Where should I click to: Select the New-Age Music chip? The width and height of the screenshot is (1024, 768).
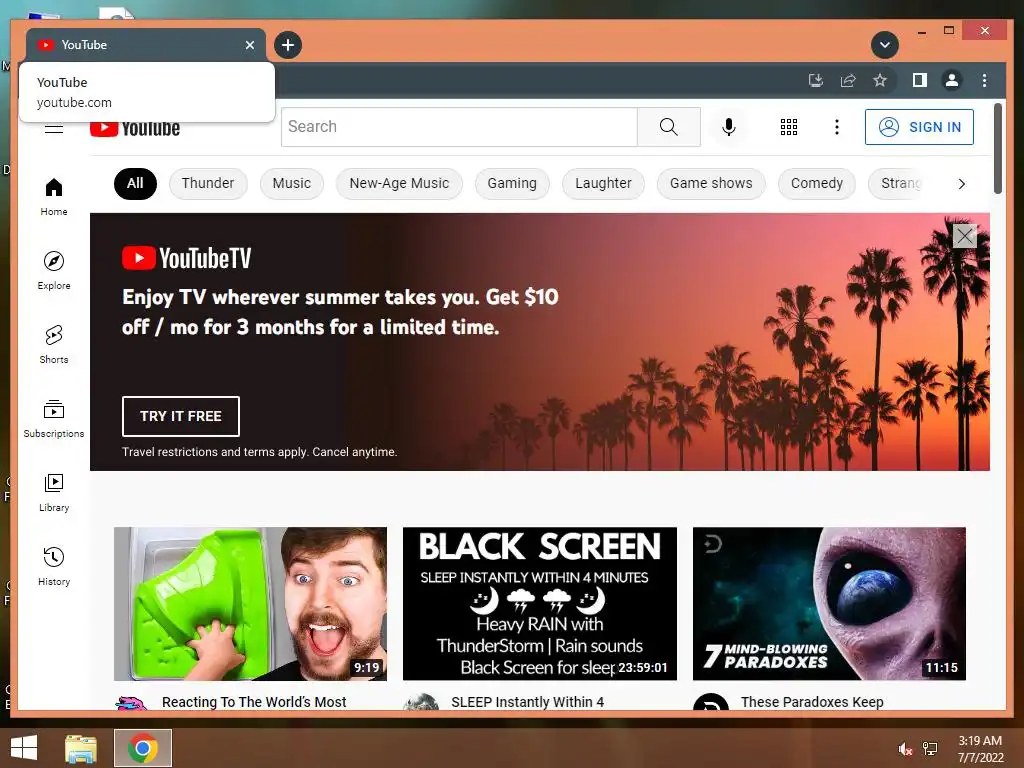click(399, 184)
